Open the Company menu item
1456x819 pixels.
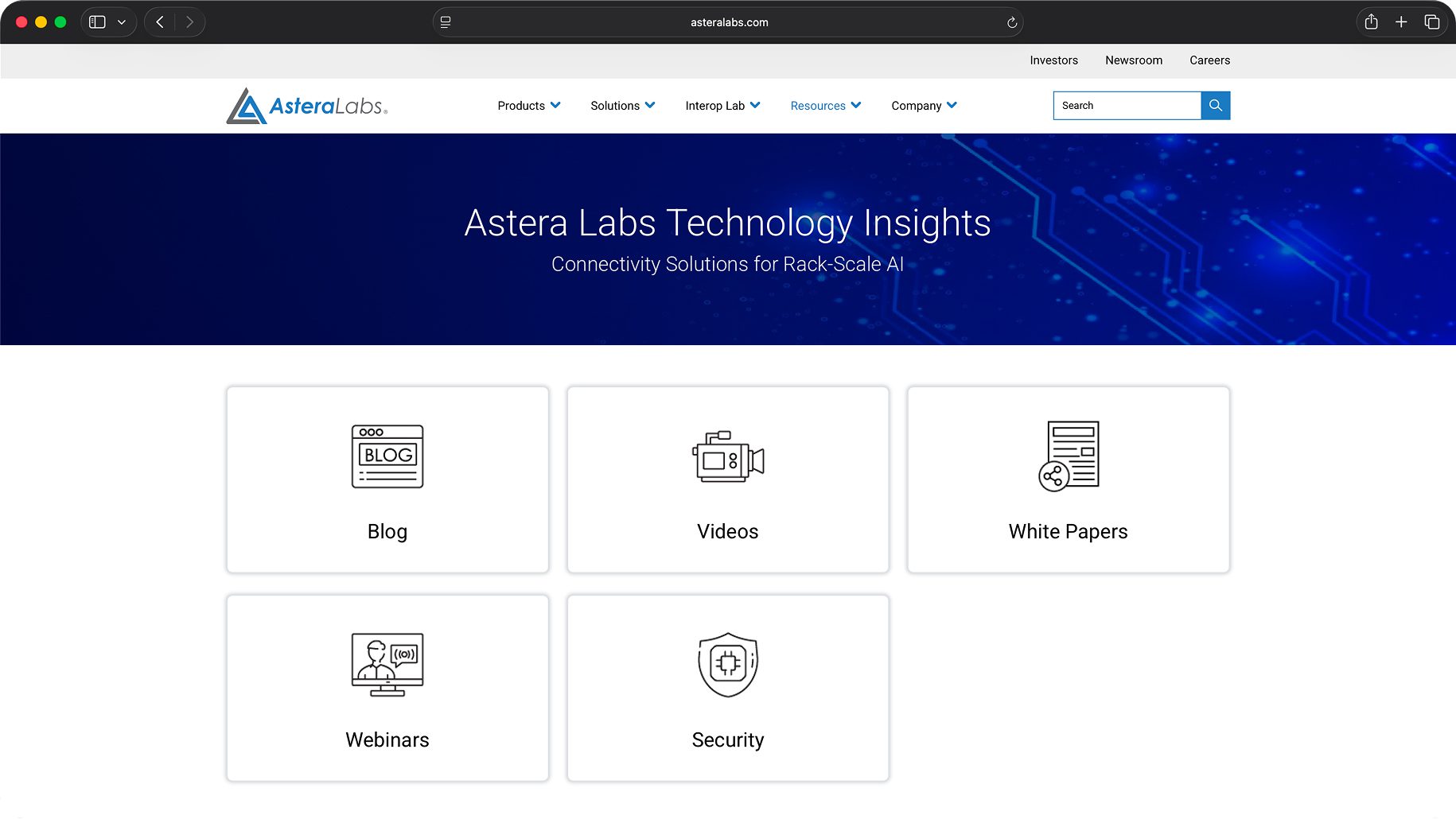(924, 106)
